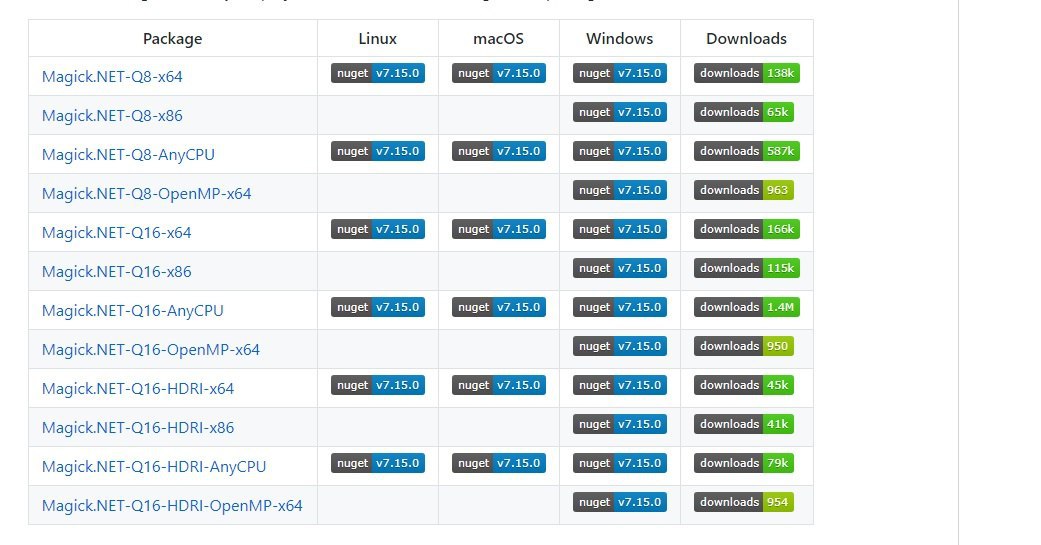Click the Windows nuget badge for Magick.NET-Q8-OpenMP-x64
Viewport: 1041px width, 545px height.
pos(619,190)
